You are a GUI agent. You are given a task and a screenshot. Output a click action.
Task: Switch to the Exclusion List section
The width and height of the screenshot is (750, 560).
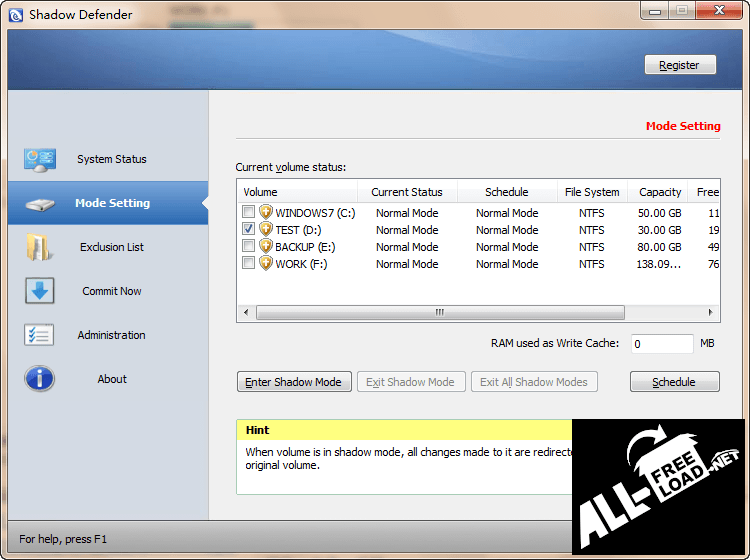pos(112,247)
